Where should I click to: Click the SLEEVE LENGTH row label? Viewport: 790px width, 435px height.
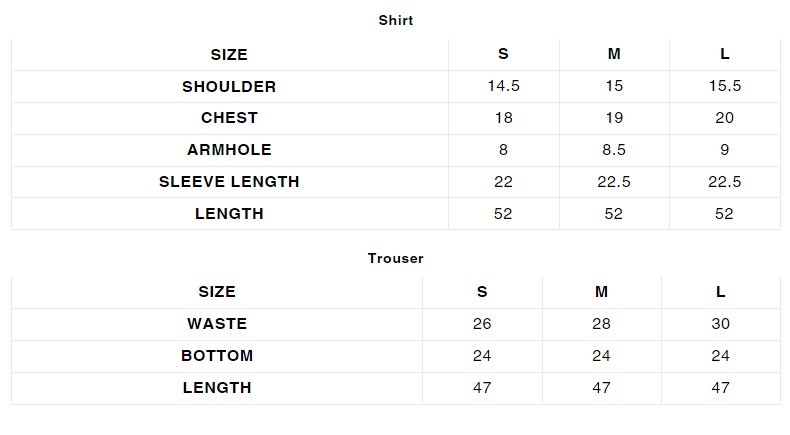(229, 182)
